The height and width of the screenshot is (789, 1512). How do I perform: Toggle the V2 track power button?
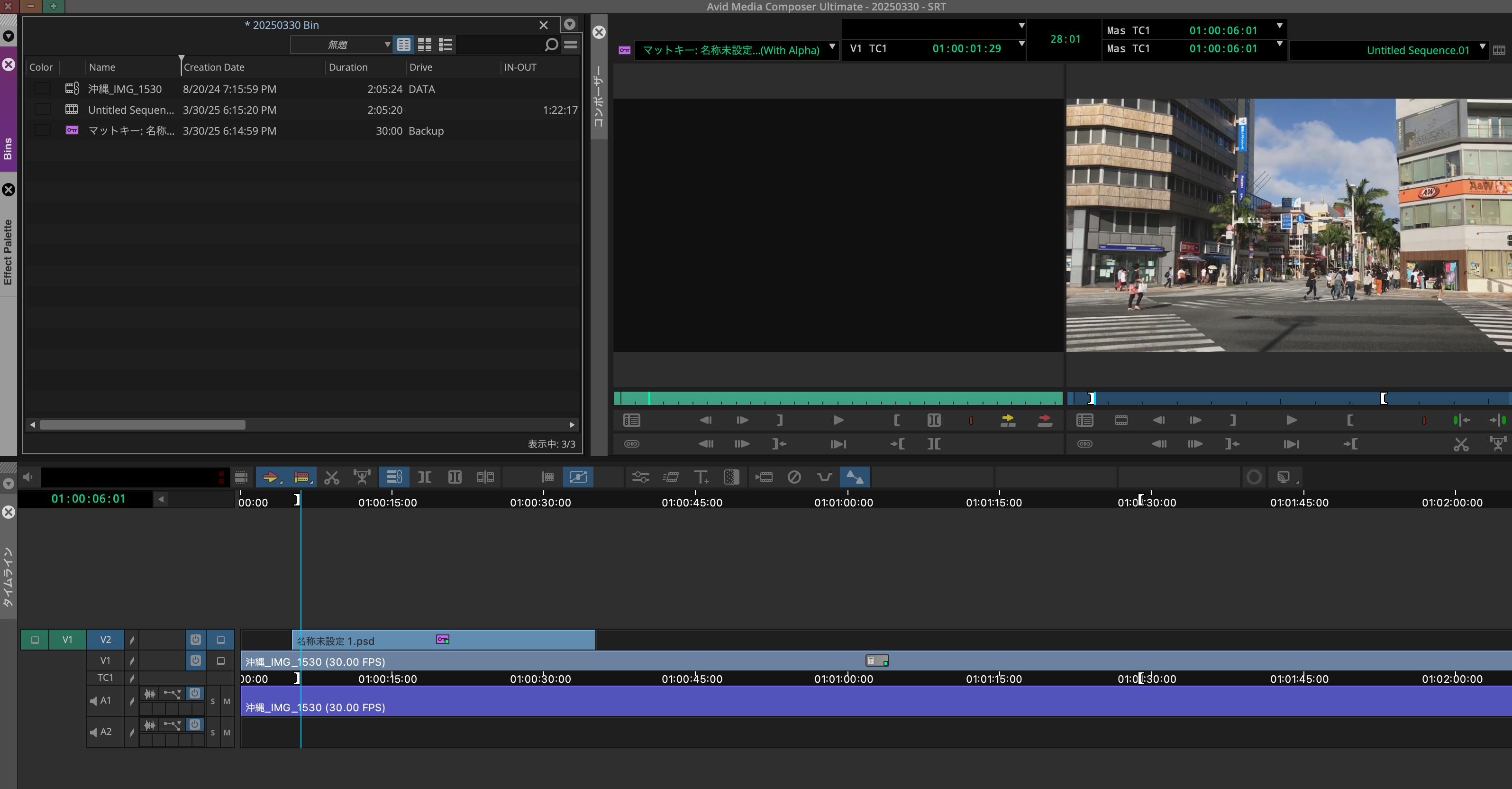195,640
